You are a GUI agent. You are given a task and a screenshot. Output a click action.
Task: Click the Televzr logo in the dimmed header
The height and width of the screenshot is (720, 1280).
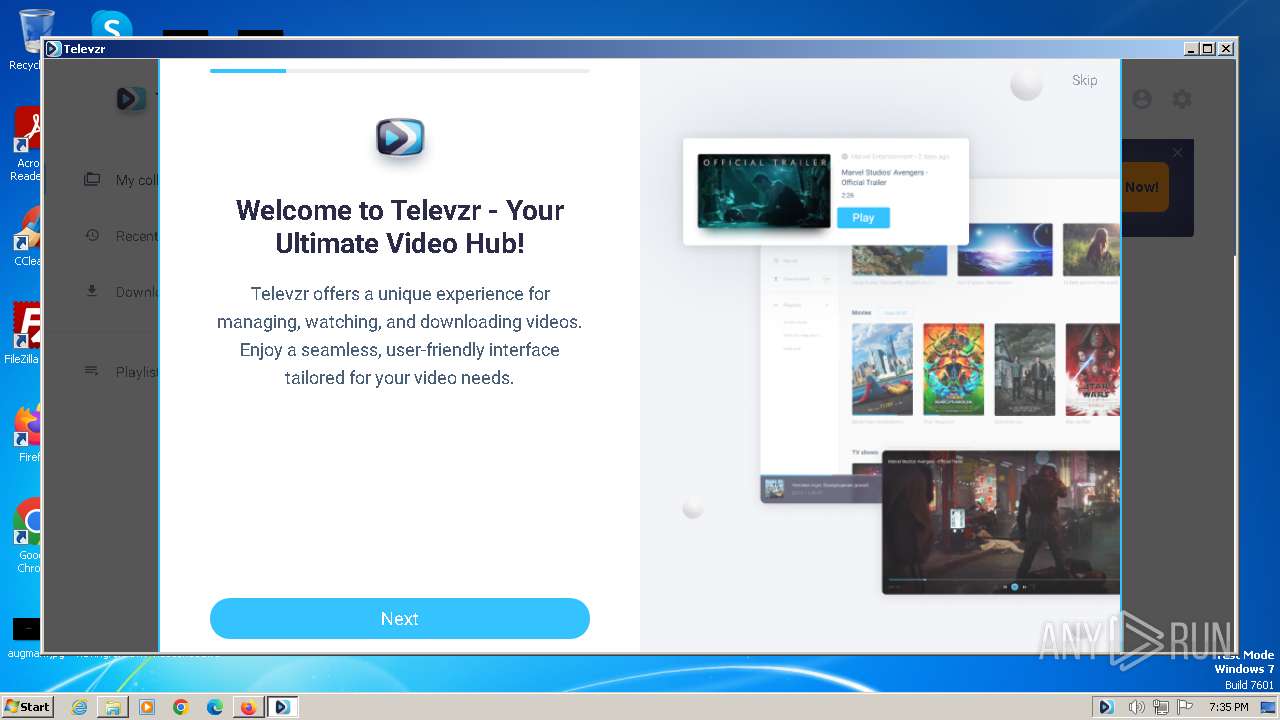[131, 99]
